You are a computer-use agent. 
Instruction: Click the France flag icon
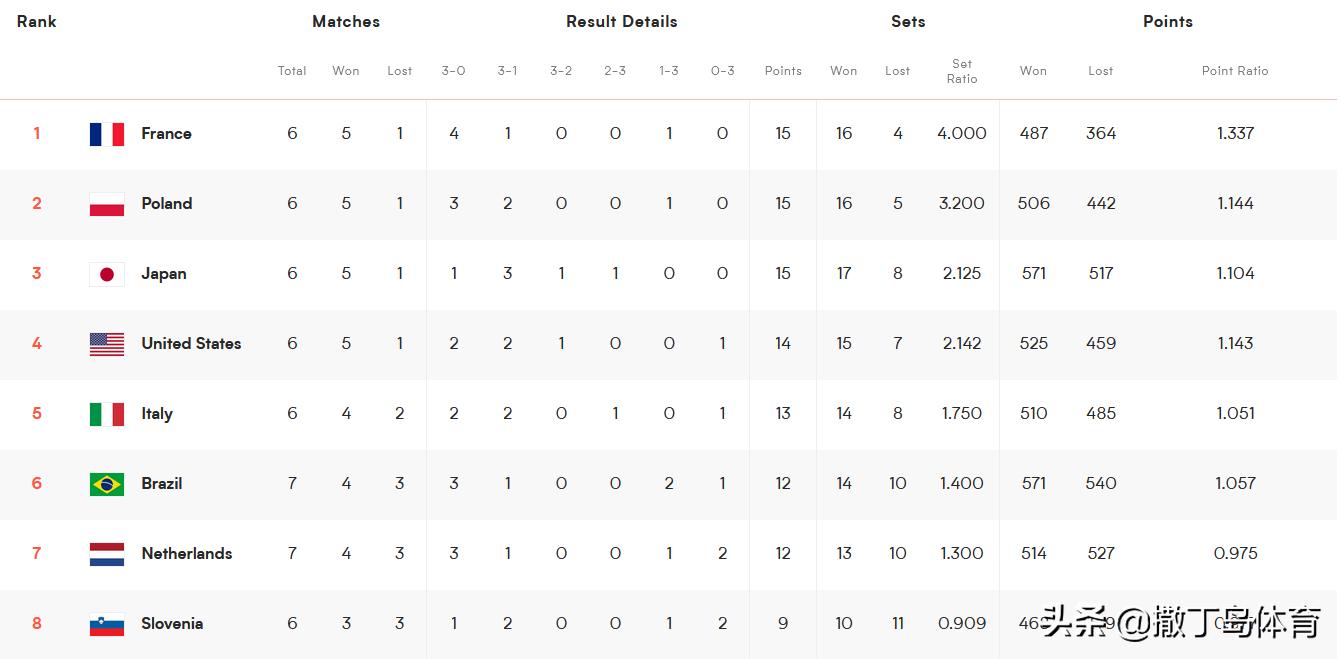(107, 134)
